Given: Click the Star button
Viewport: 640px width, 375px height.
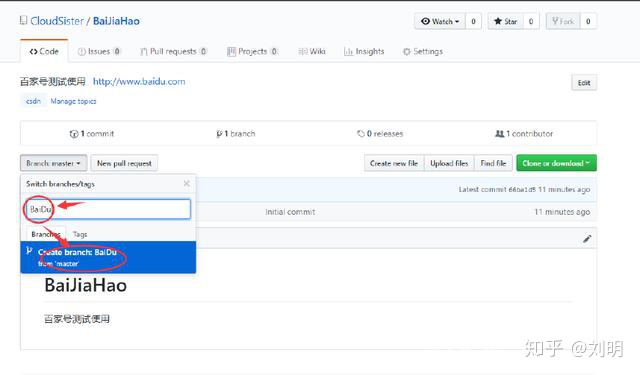Looking at the screenshot, I should [505, 21].
